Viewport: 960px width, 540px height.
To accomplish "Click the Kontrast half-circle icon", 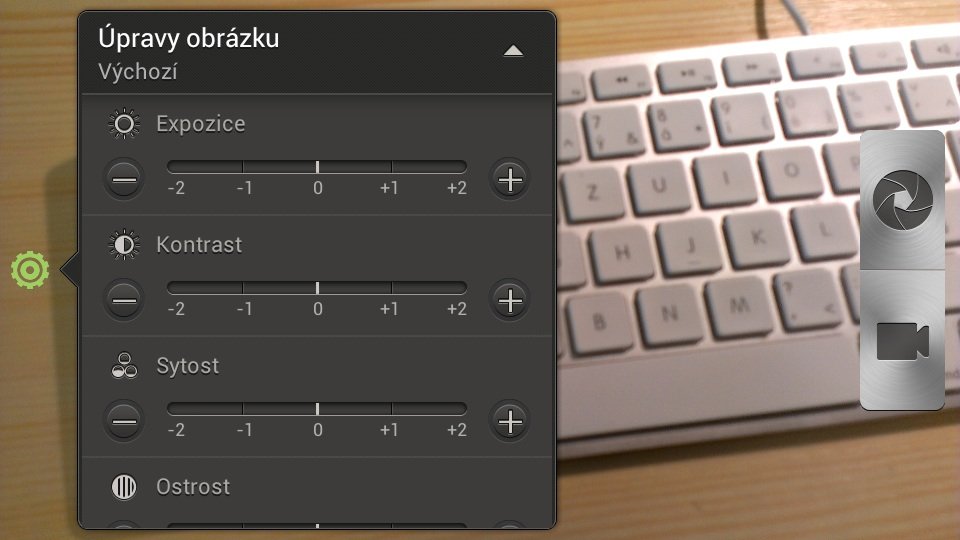I will [124, 245].
